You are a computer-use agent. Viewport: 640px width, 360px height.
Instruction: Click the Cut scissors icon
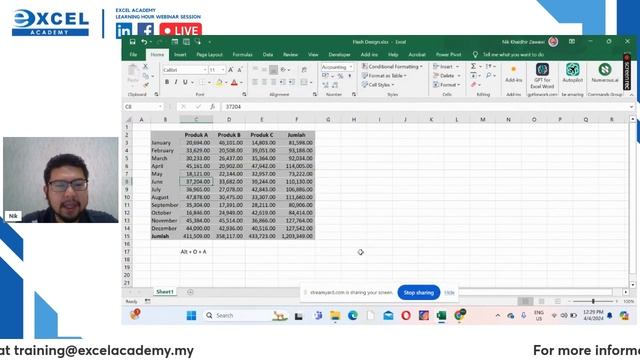pos(145,66)
